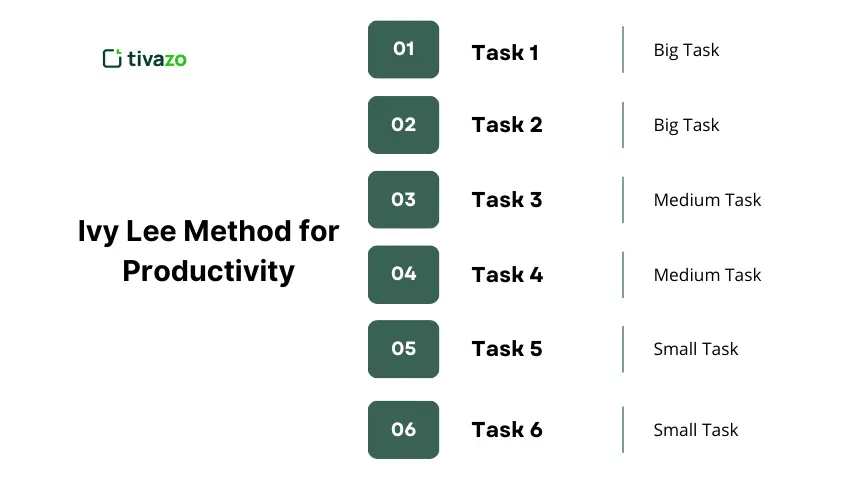
Task: Click the tivazo logo icon
Action: [x=112, y=58]
